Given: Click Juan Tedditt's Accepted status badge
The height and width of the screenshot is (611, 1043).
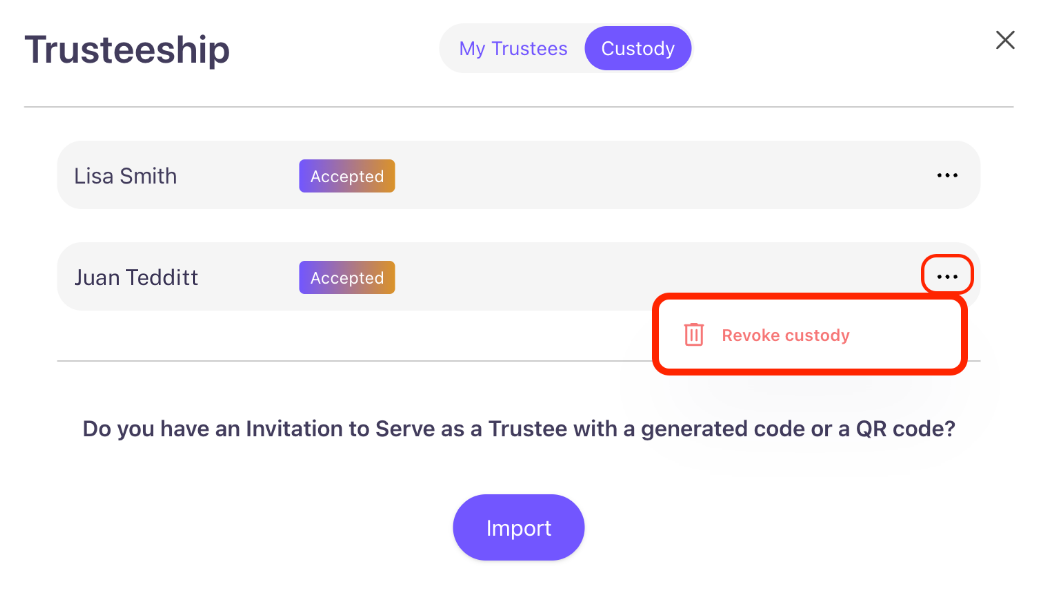Looking at the screenshot, I should coord(347,277).
